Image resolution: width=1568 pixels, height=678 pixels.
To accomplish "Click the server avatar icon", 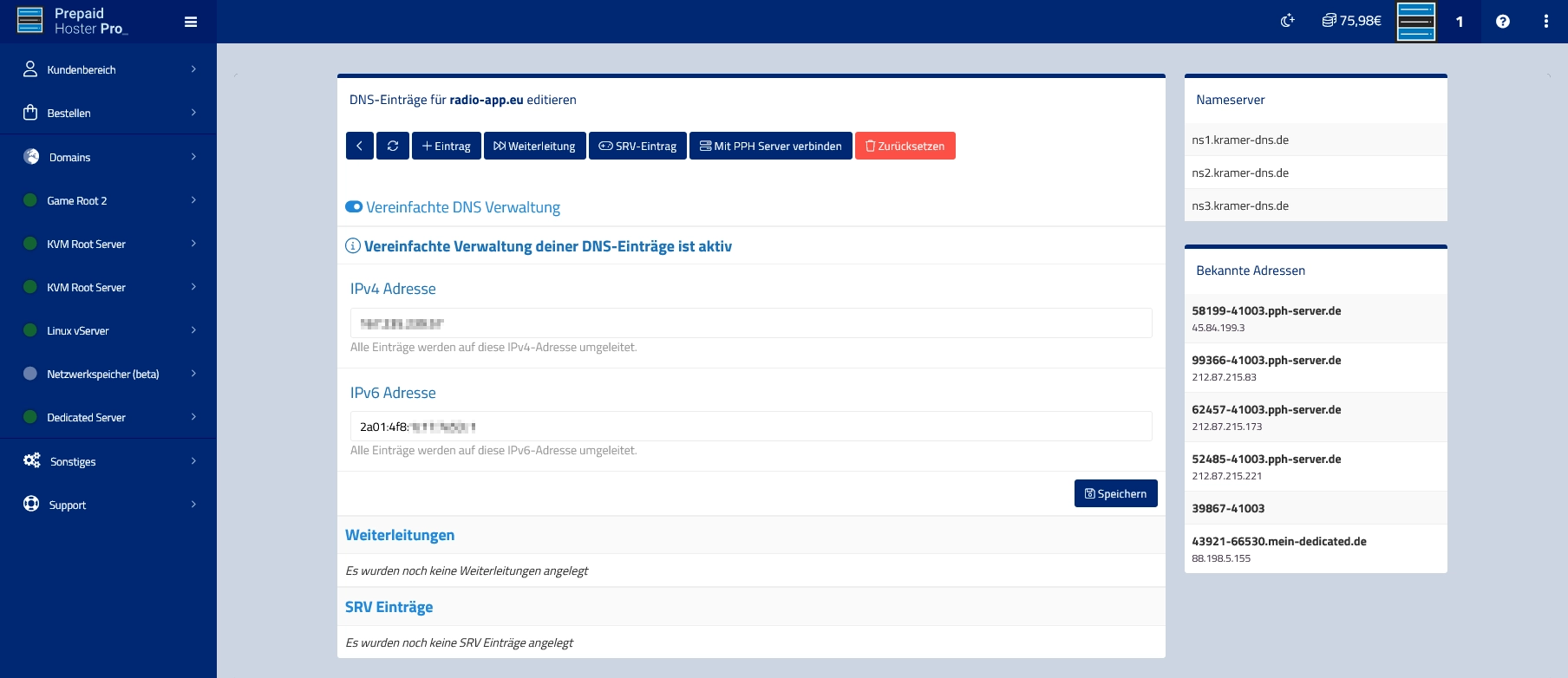I will click(1415, 22).
